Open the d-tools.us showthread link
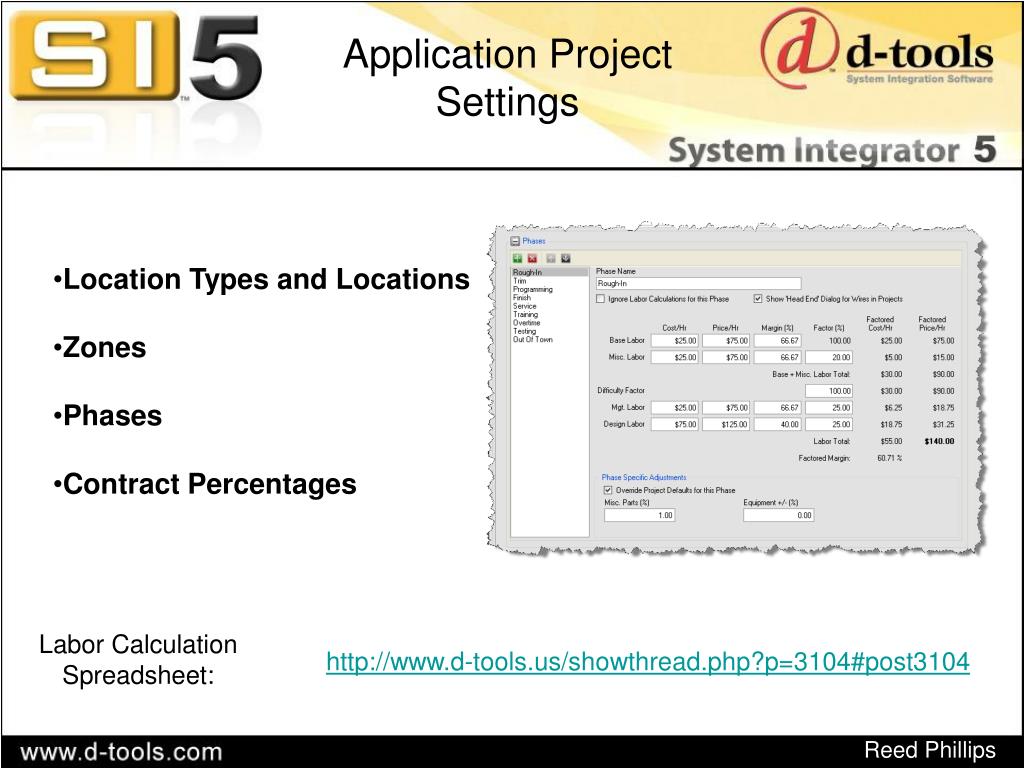The height and width of the screenshot is (768, 1024). click(x=648, y=662)
